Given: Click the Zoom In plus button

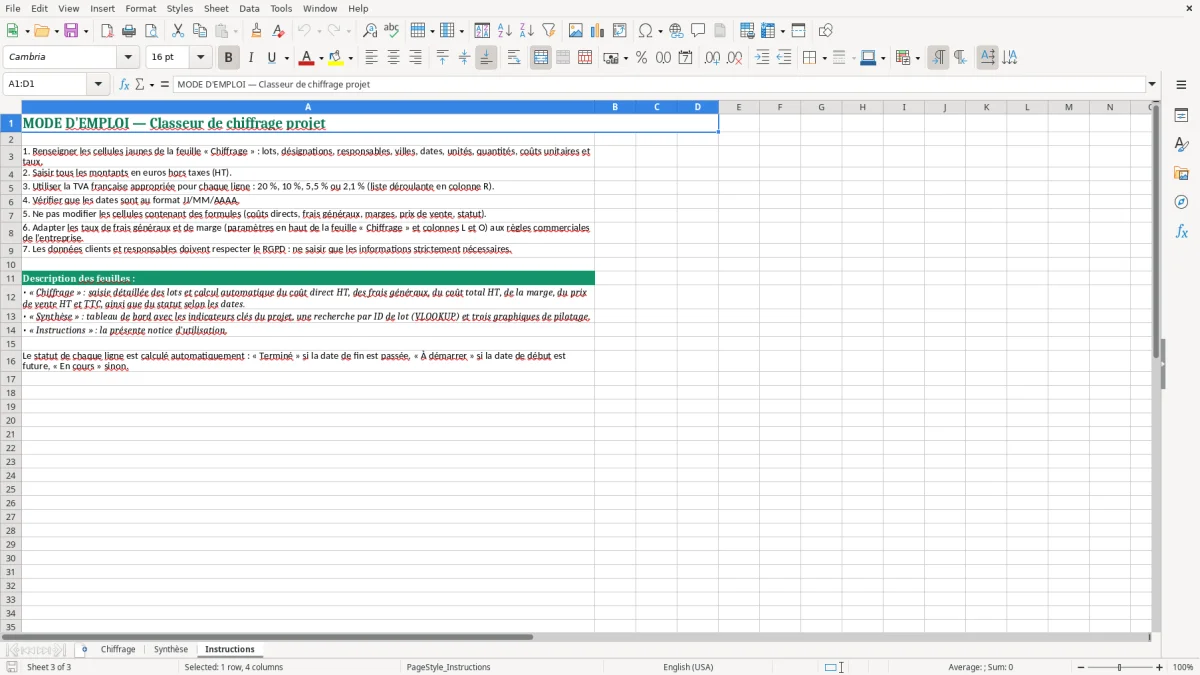Looking at the screenshot, I should [1160, 667].
